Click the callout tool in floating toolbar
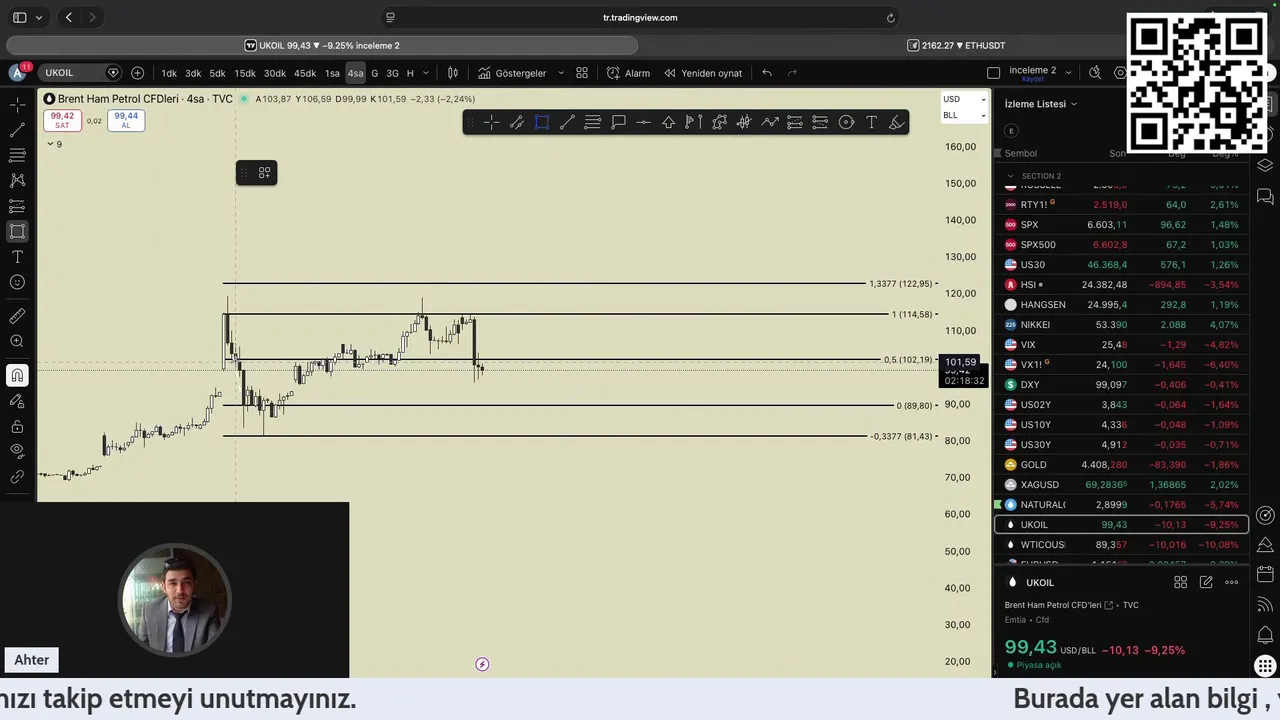1280x720 pixels. coord(618,122)
